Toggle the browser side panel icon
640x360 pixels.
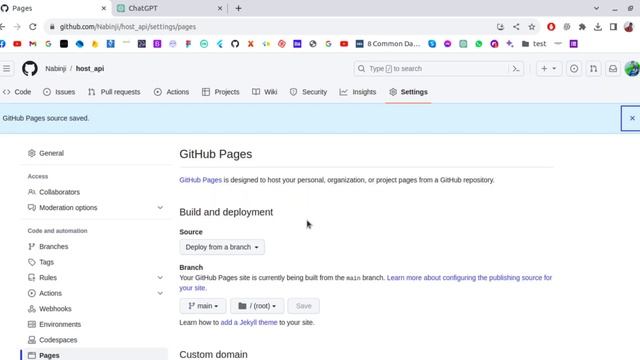point(613,27)
